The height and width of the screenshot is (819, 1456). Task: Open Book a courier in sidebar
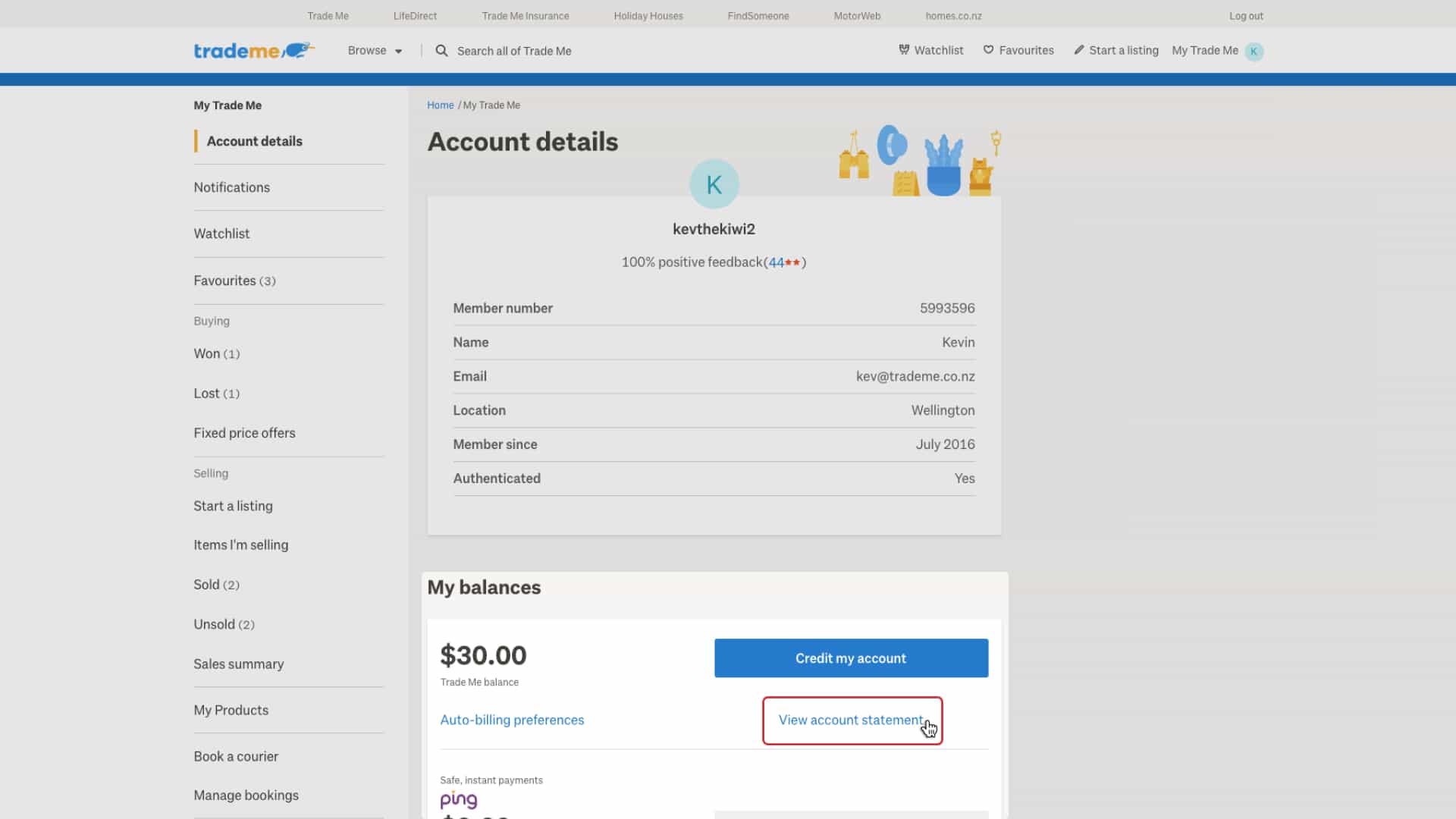pyautogui.click(x=236, y=757)
